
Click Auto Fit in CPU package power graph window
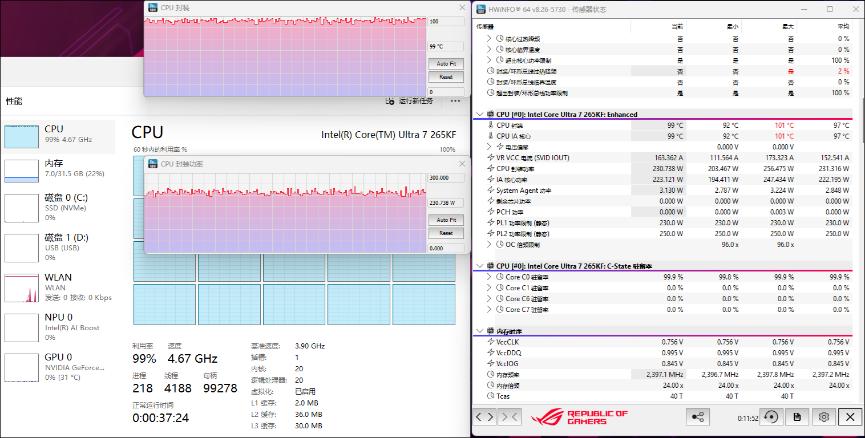(x=446, y=220)
